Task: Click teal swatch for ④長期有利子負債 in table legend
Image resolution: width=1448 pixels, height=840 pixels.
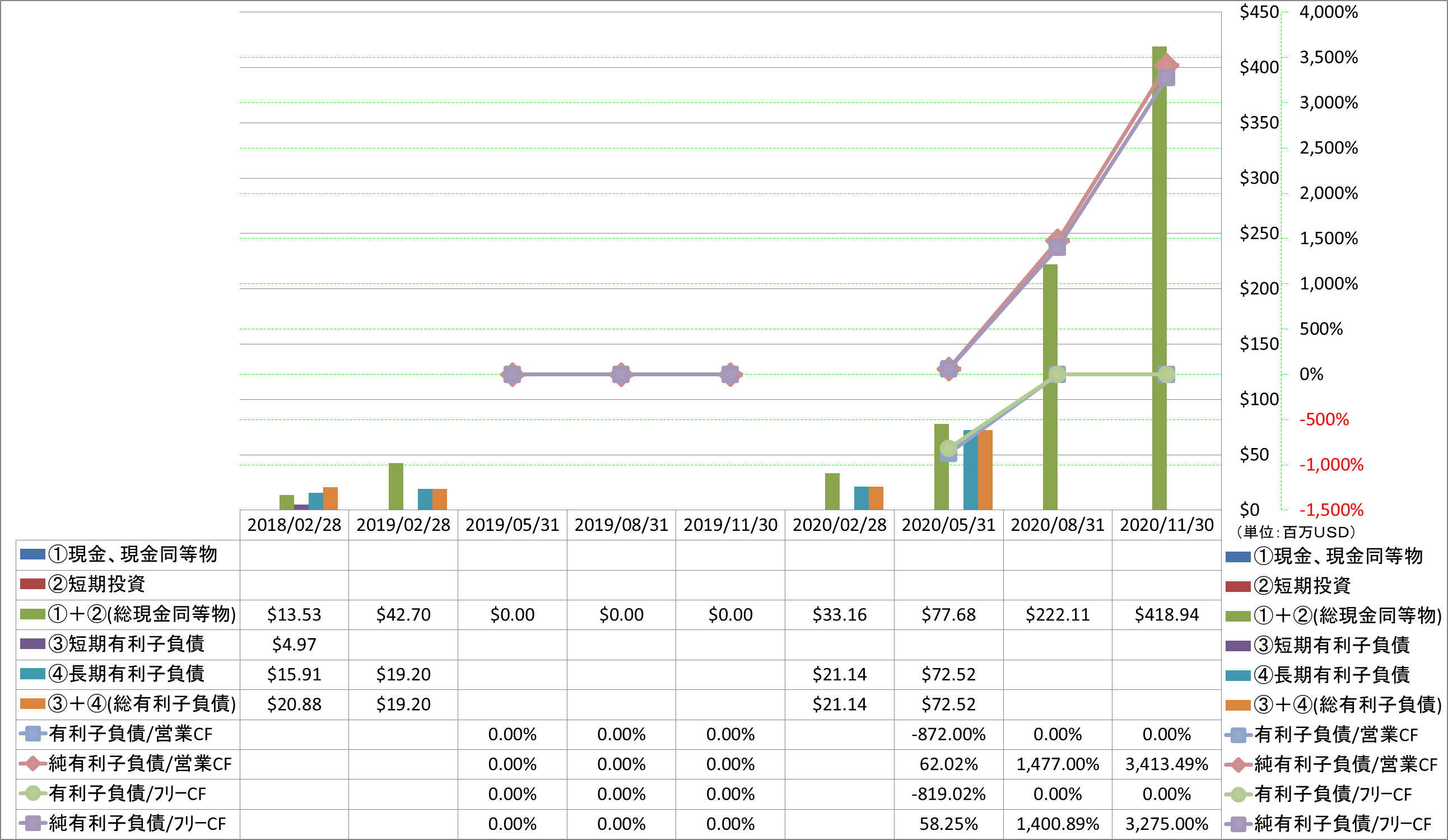Action: pyautogui.click(x=32, y=674)
